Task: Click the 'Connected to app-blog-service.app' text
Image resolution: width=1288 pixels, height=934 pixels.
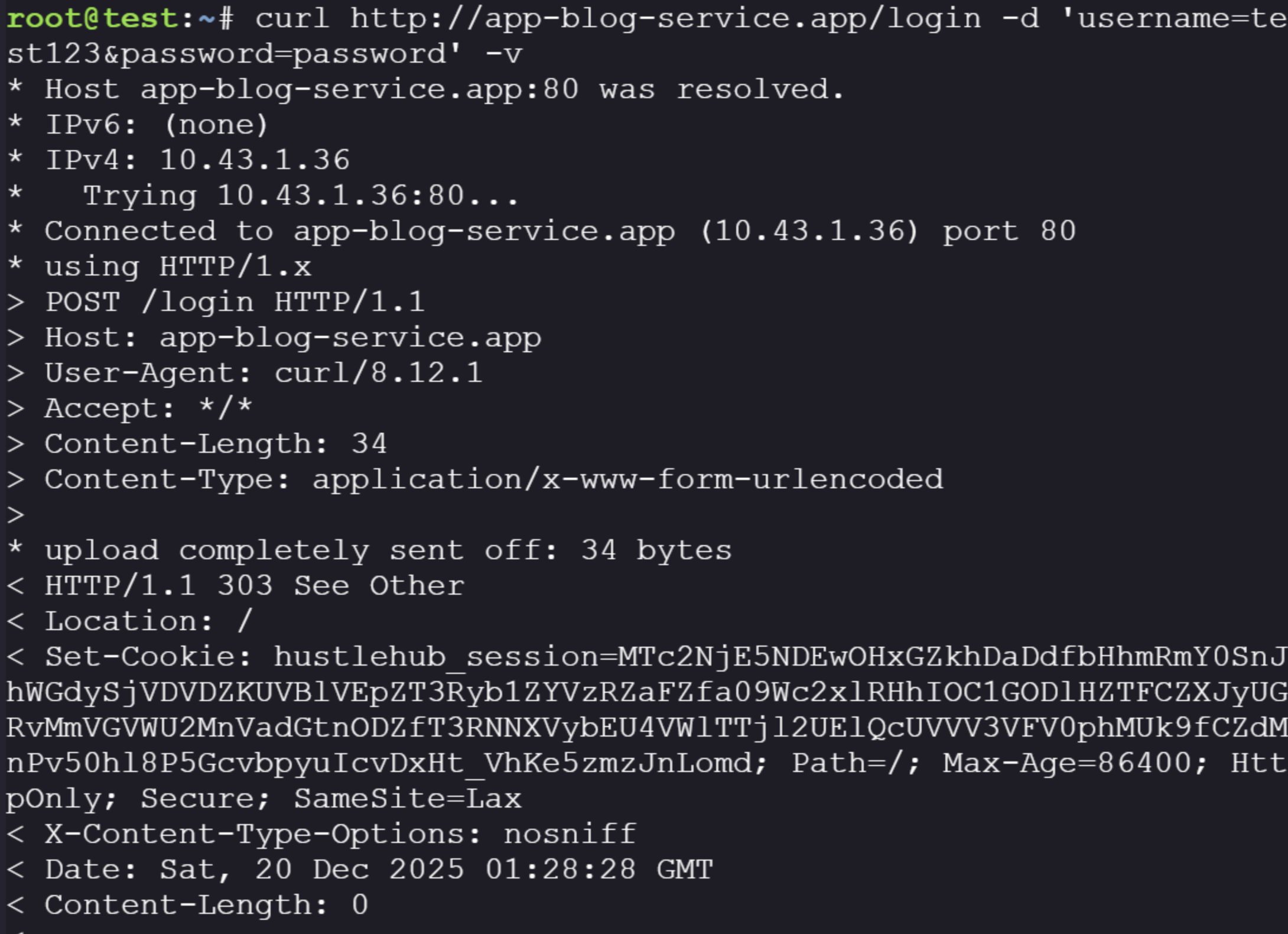Action: point(359,231)
